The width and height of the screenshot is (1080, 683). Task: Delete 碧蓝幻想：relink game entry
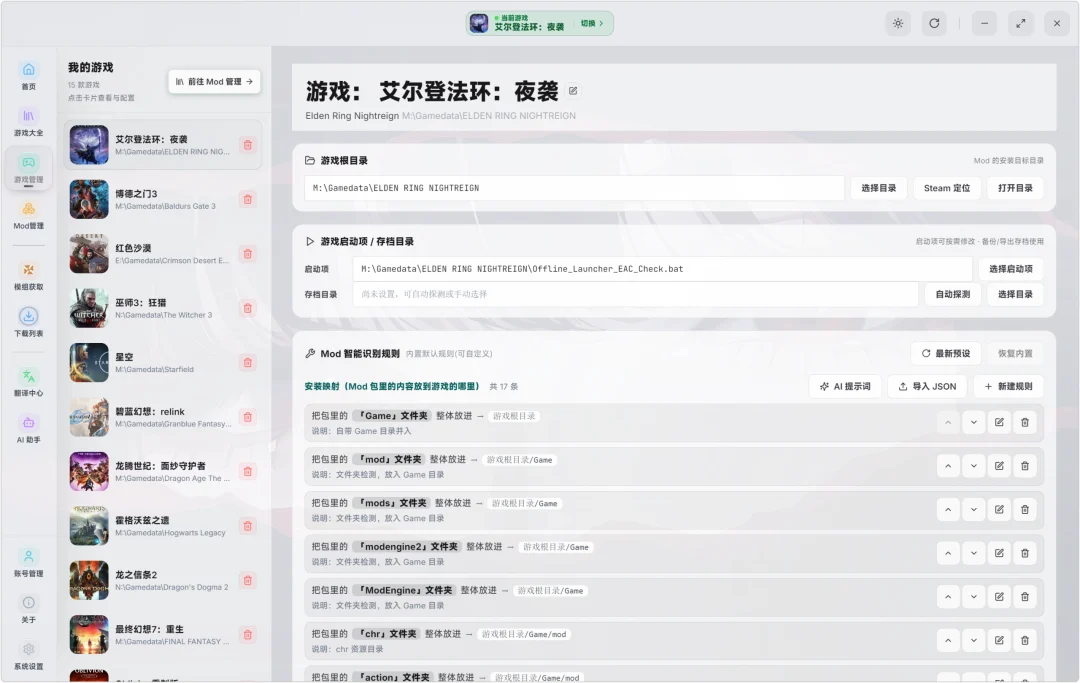click(248, 417)
